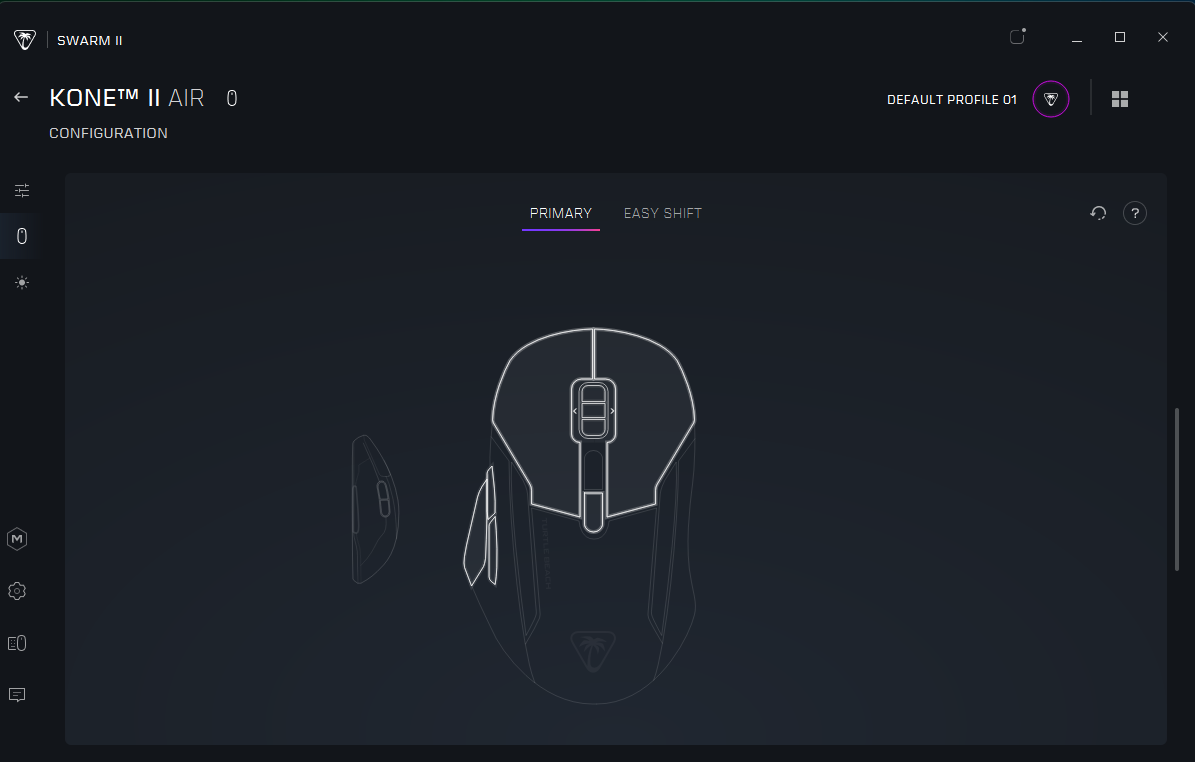Click the device info icon in lower sidebar
The image size is (1195, 762).
point(17,643)
